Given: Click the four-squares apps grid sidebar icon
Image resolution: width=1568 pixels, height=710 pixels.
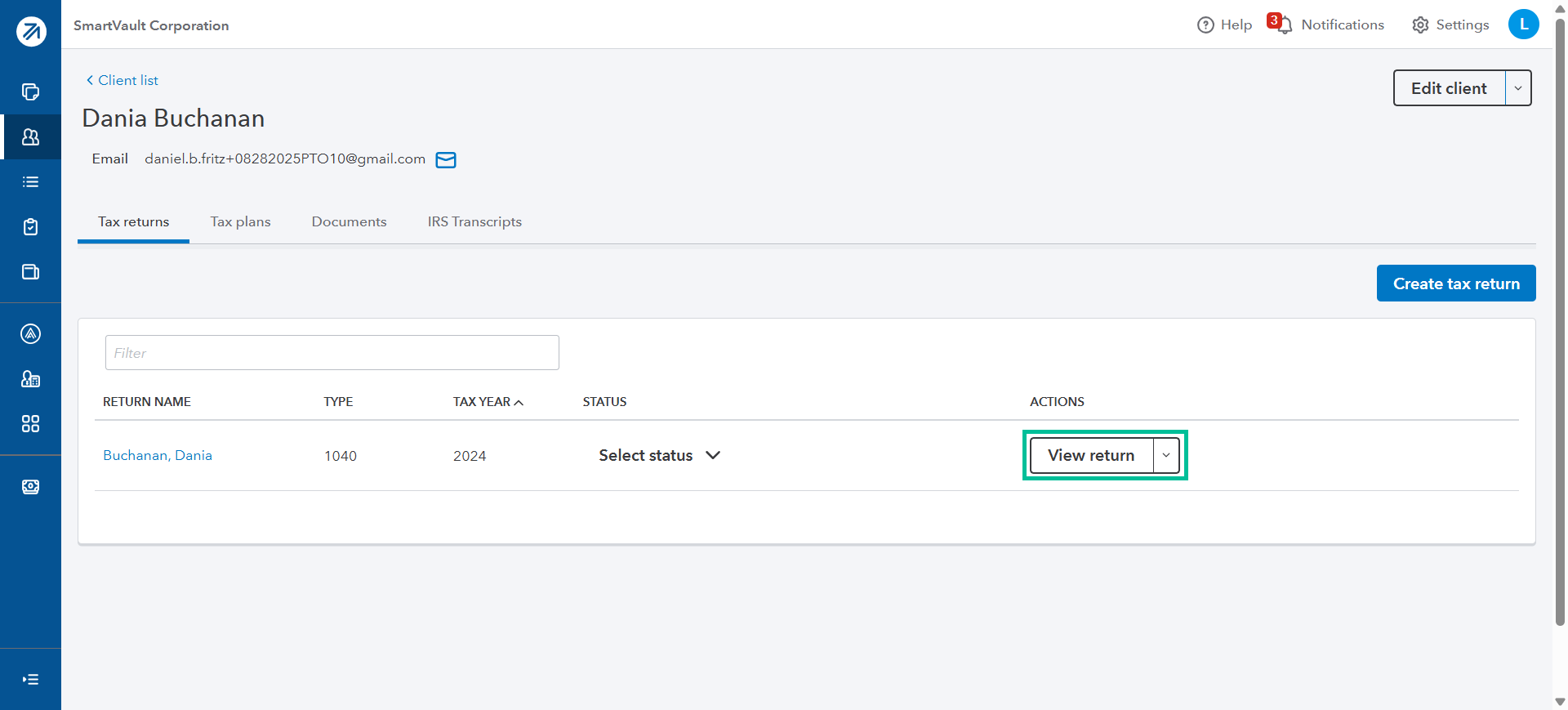Looking at the screenshot, I should [31, 424].
